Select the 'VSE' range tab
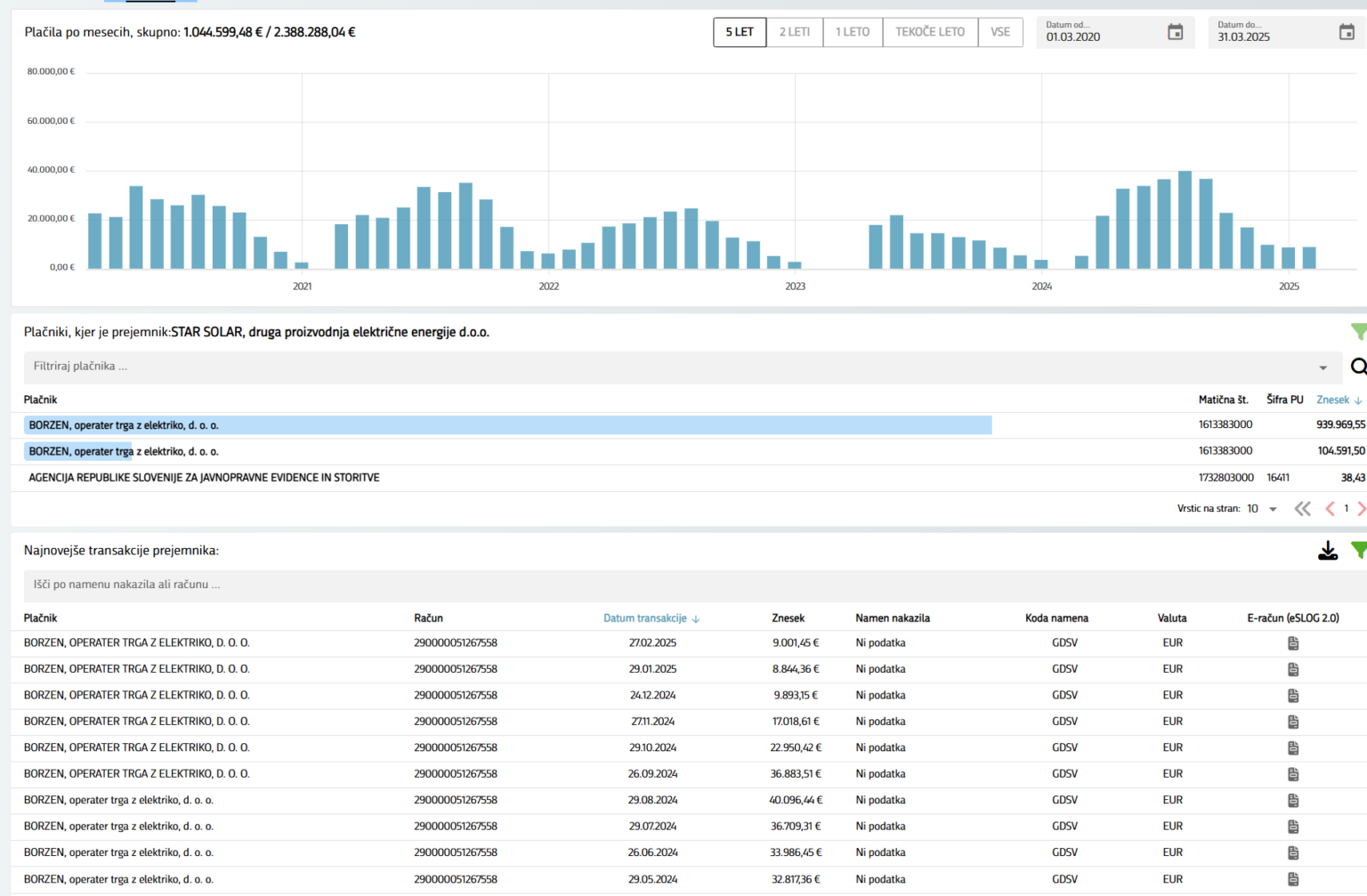 (x=999, y=32)
